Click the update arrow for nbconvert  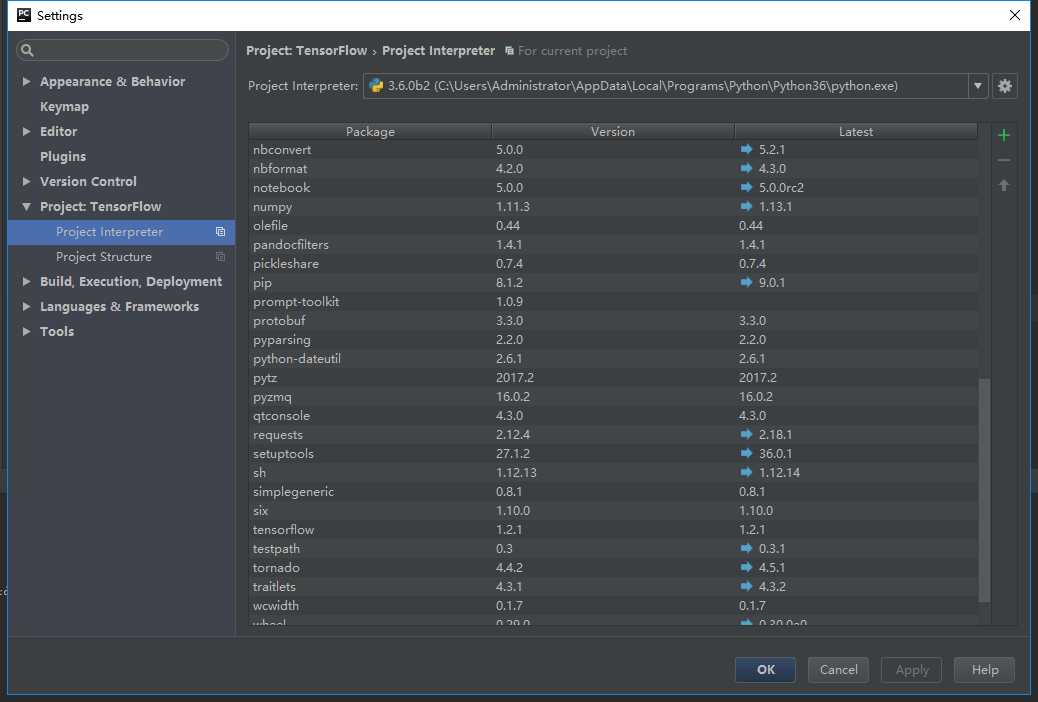click(x=746, y=150)
